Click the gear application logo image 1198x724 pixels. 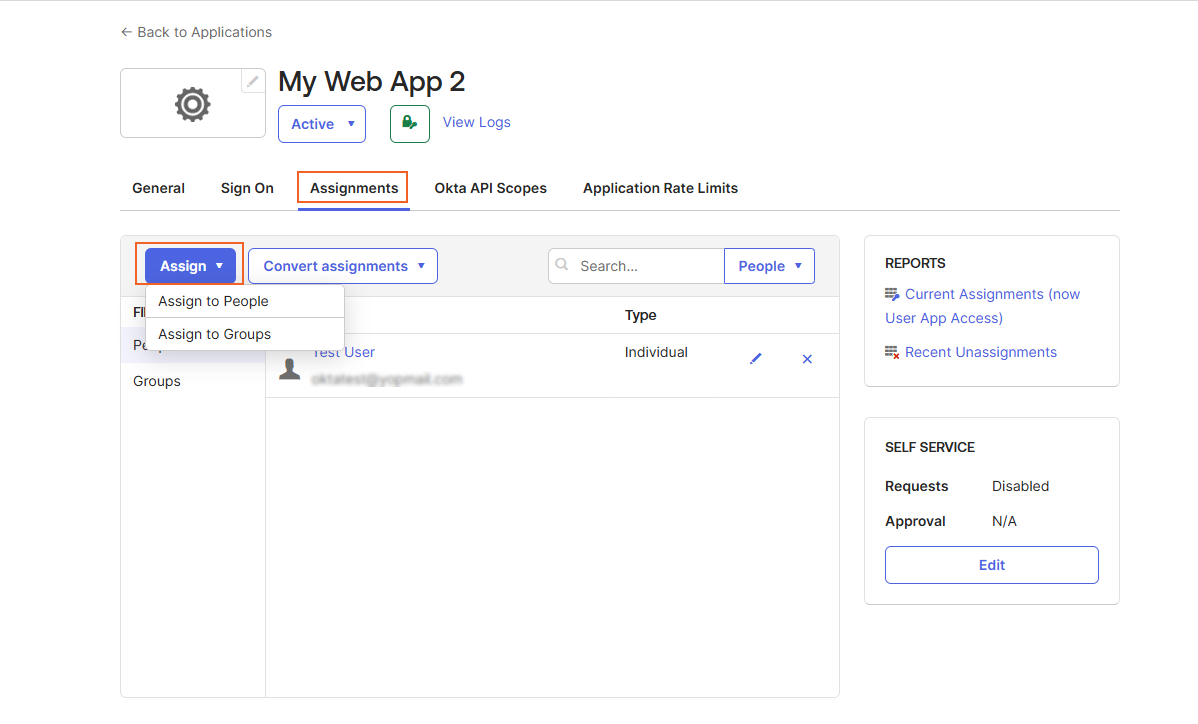click(192, 104)
